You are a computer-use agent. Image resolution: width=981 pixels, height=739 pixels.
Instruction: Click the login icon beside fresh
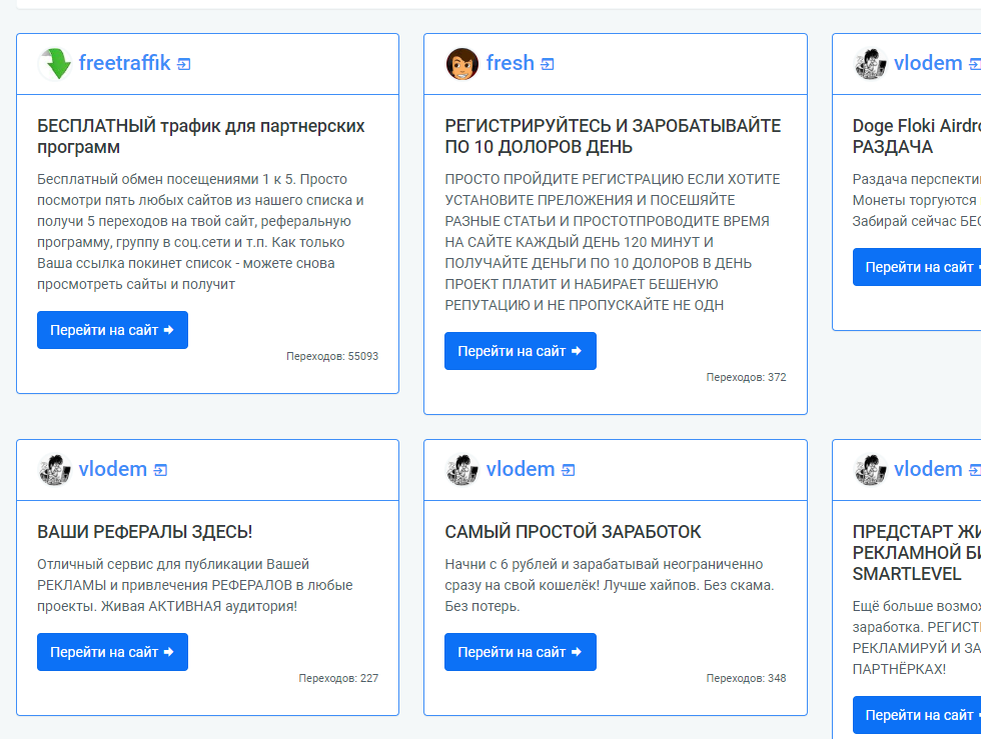click(547, 64)
